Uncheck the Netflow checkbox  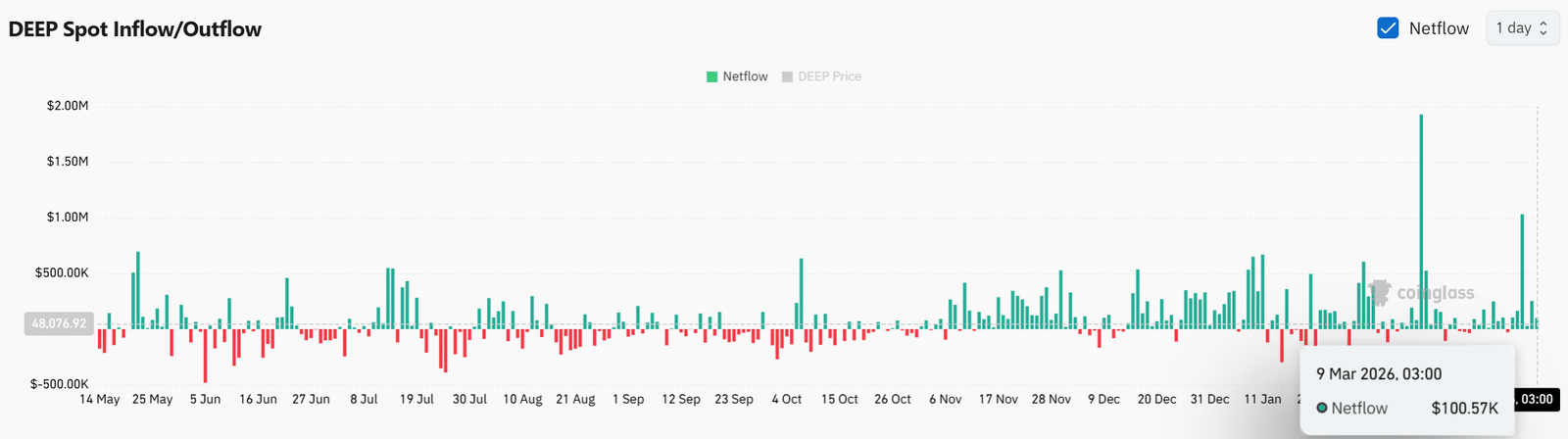click(x=1388, y=28)
